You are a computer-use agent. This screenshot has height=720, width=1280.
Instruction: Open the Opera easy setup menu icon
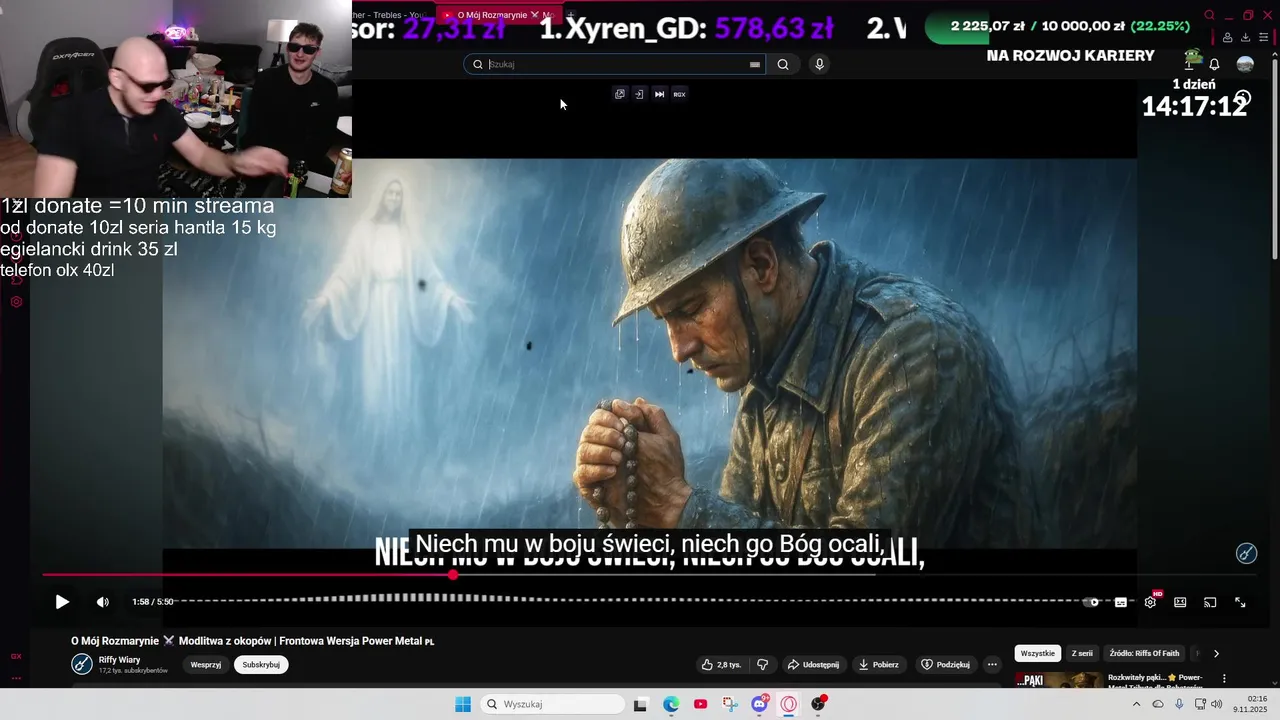[x=1263, y=37]
